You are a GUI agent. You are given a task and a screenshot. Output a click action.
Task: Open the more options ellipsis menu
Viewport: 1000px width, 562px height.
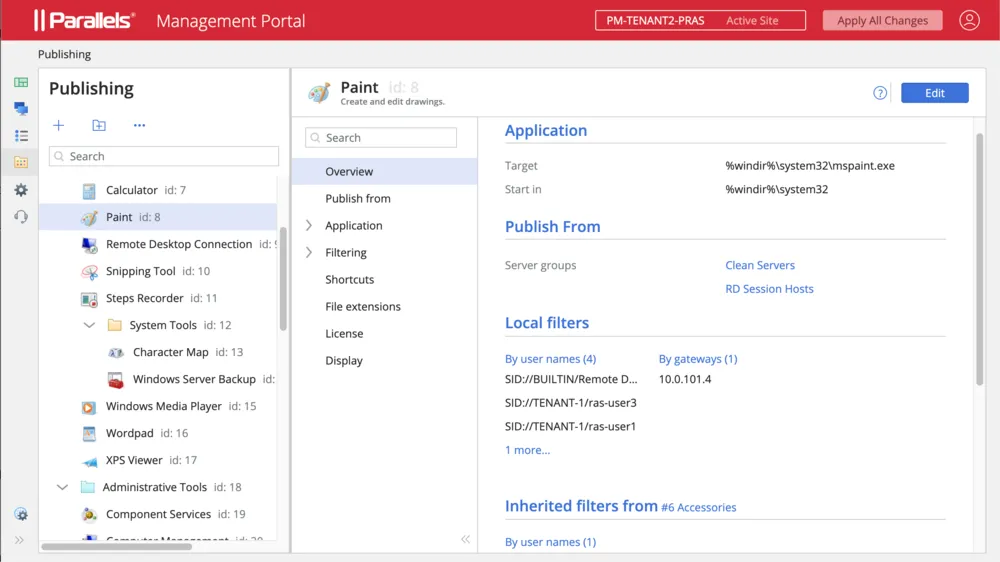click(139, 125)
